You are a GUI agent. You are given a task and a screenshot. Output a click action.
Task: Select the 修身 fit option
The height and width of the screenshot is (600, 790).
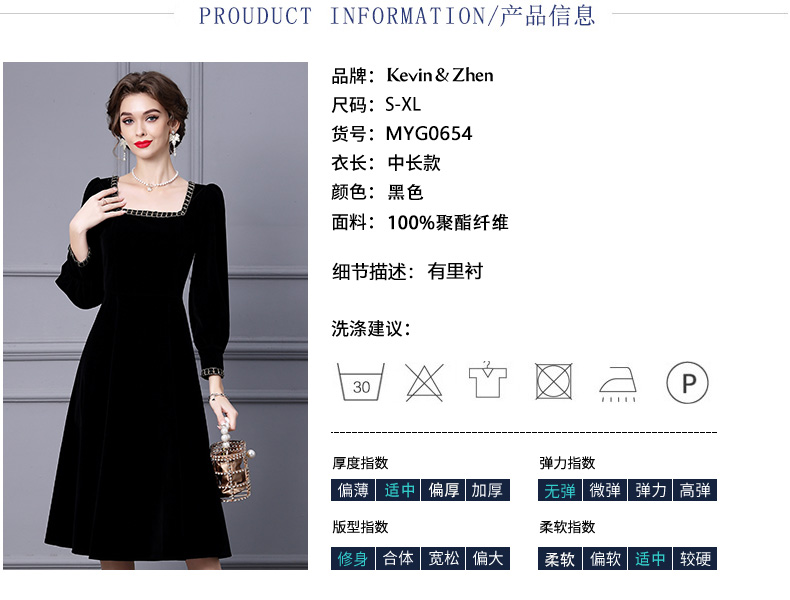pyautogui.click(x=353, y=558)
